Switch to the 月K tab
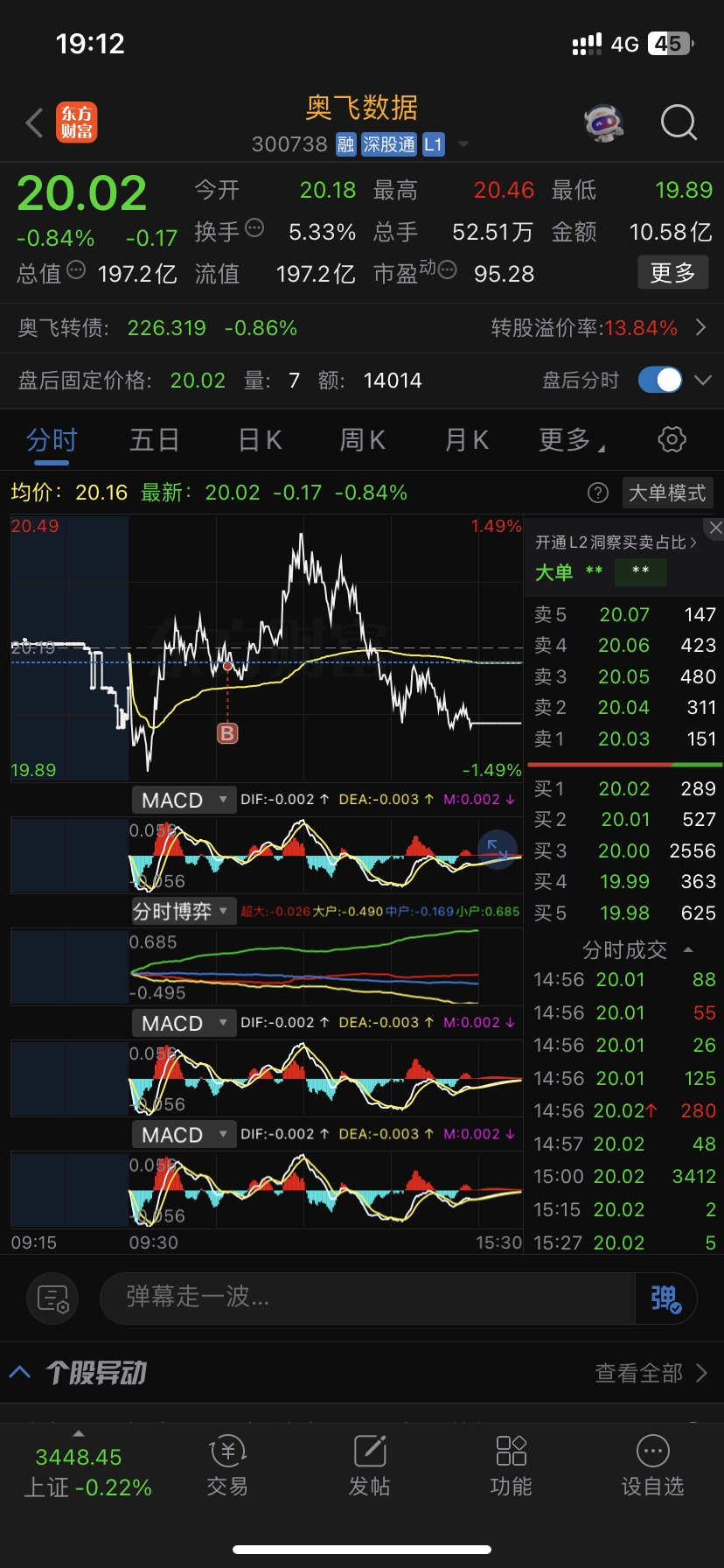 pos(466,440)
